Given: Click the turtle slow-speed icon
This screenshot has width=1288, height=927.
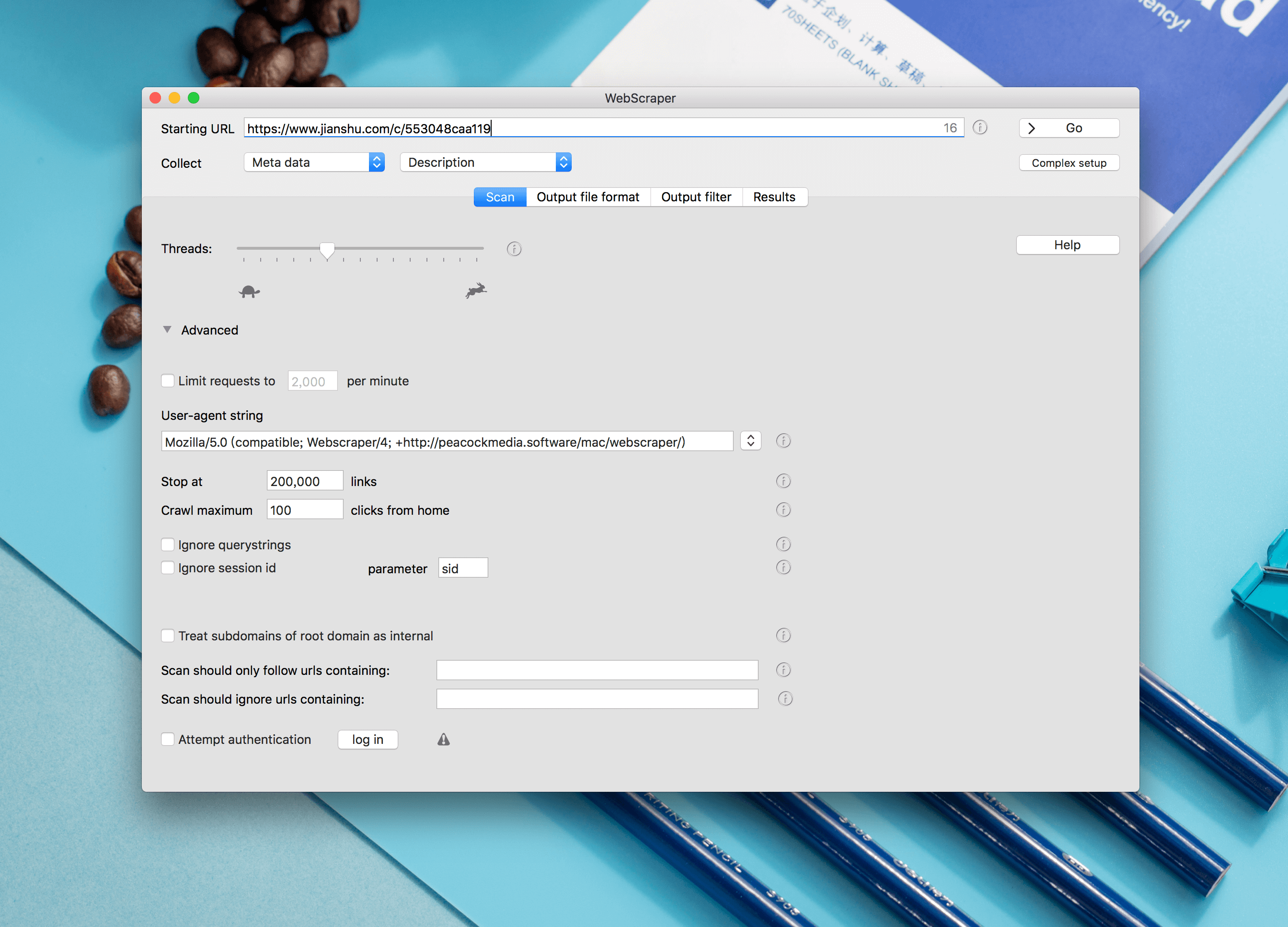Looking at the screenshot, I should pyautogui.click(x=249, y=291).
